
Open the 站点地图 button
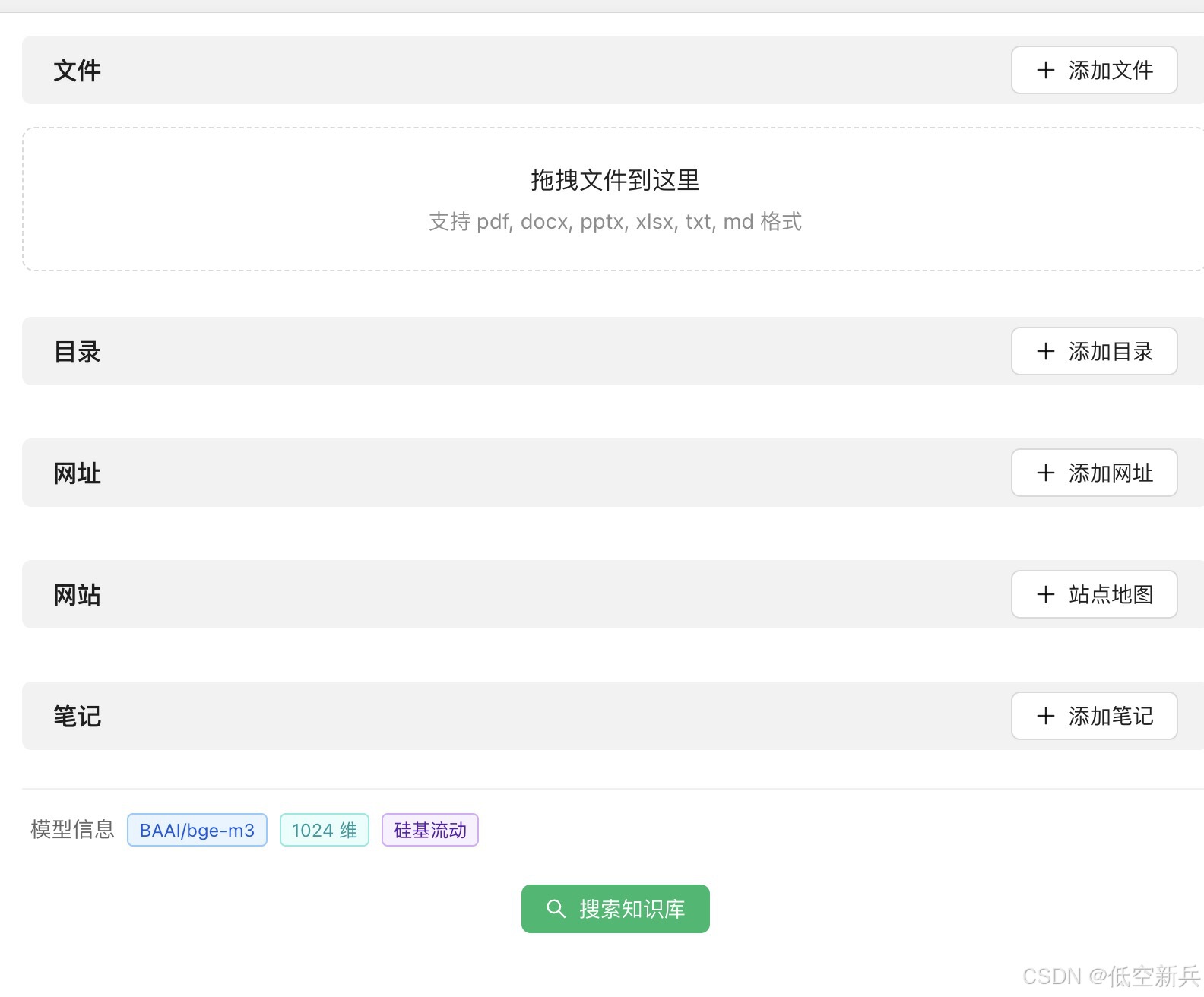1094,594
